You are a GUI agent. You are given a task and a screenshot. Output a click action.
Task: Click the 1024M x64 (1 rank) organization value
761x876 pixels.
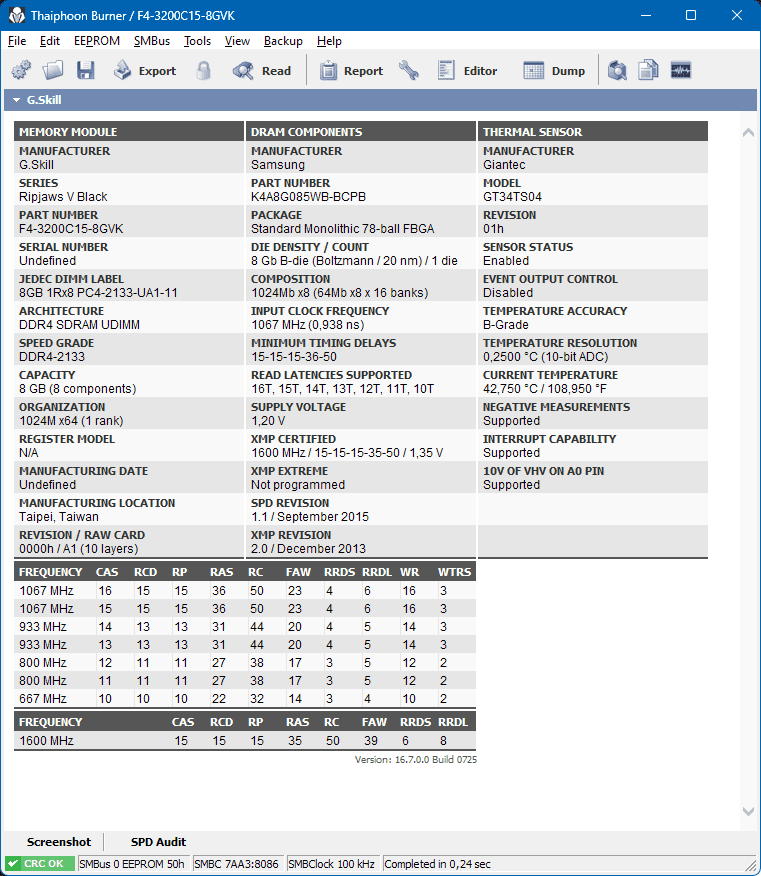pos(72,421)
